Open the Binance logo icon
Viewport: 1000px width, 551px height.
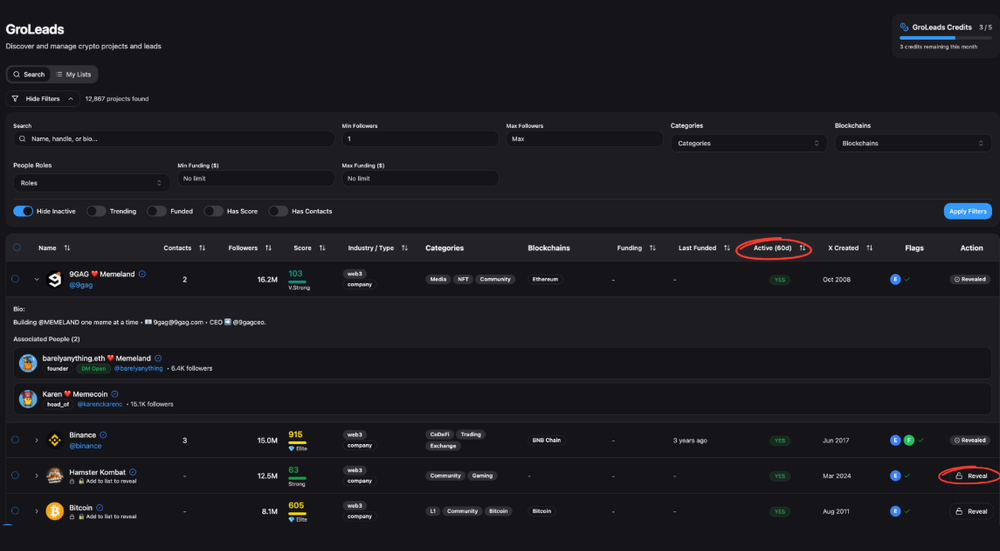tap(55, 440)
